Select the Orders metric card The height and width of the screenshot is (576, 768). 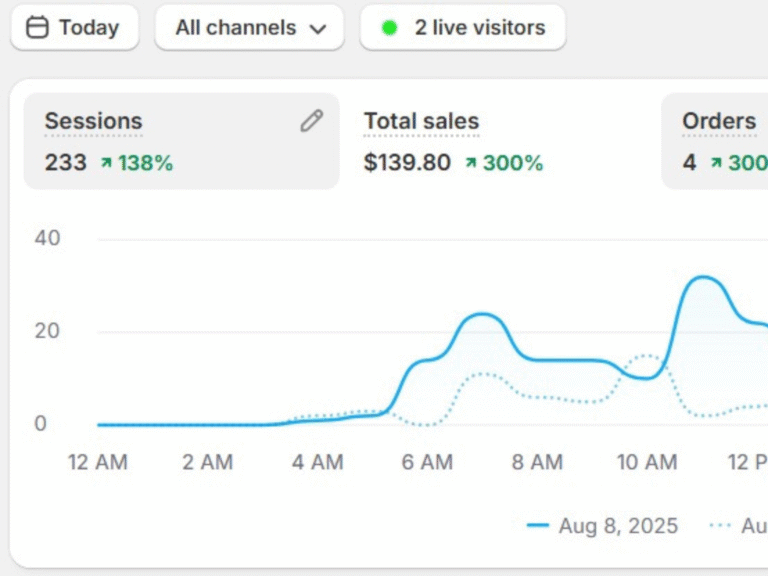pos(715,141)
